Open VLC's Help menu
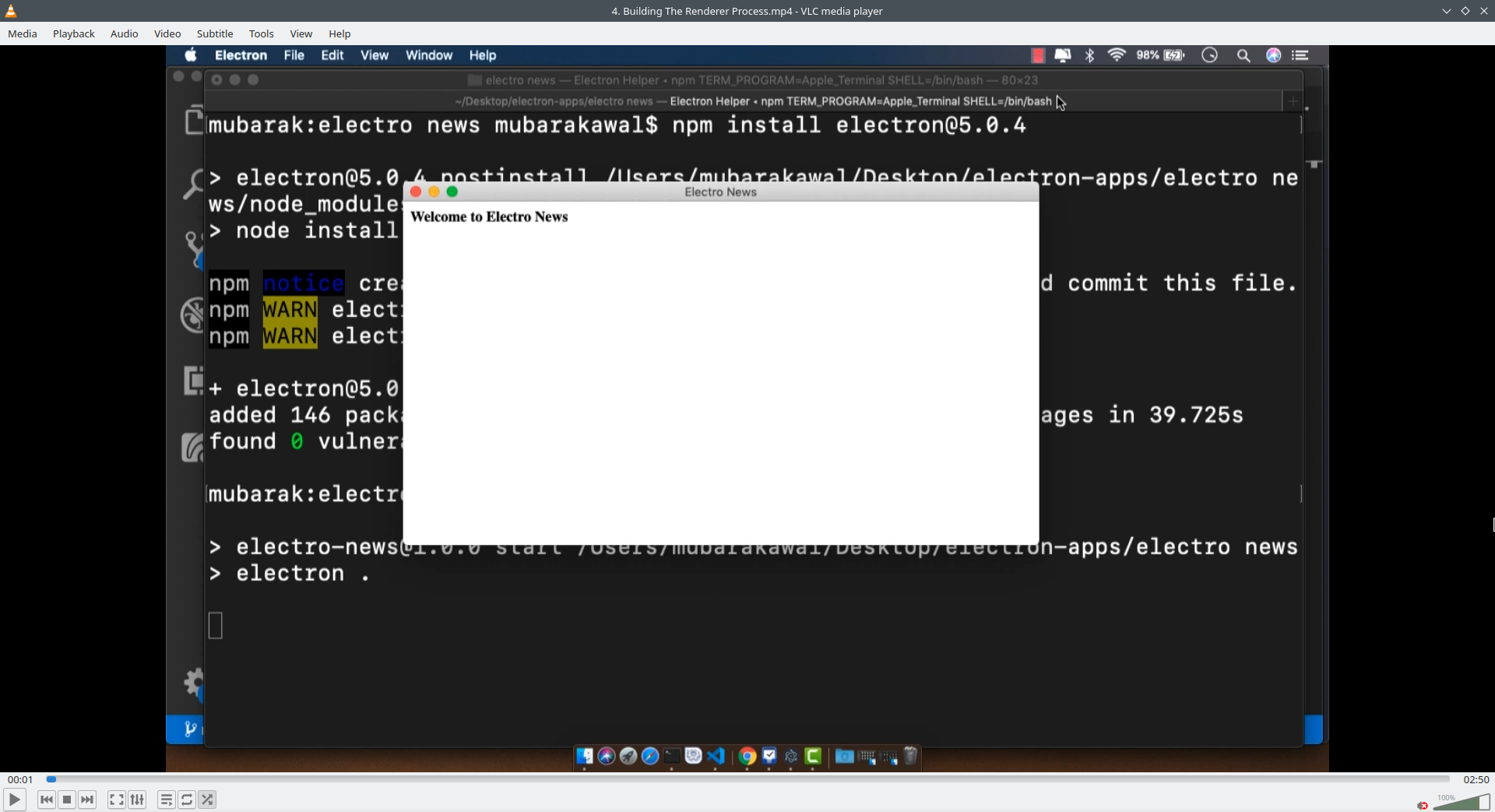This screenshot has width=1495, height=812. click(x=339, y=33)
